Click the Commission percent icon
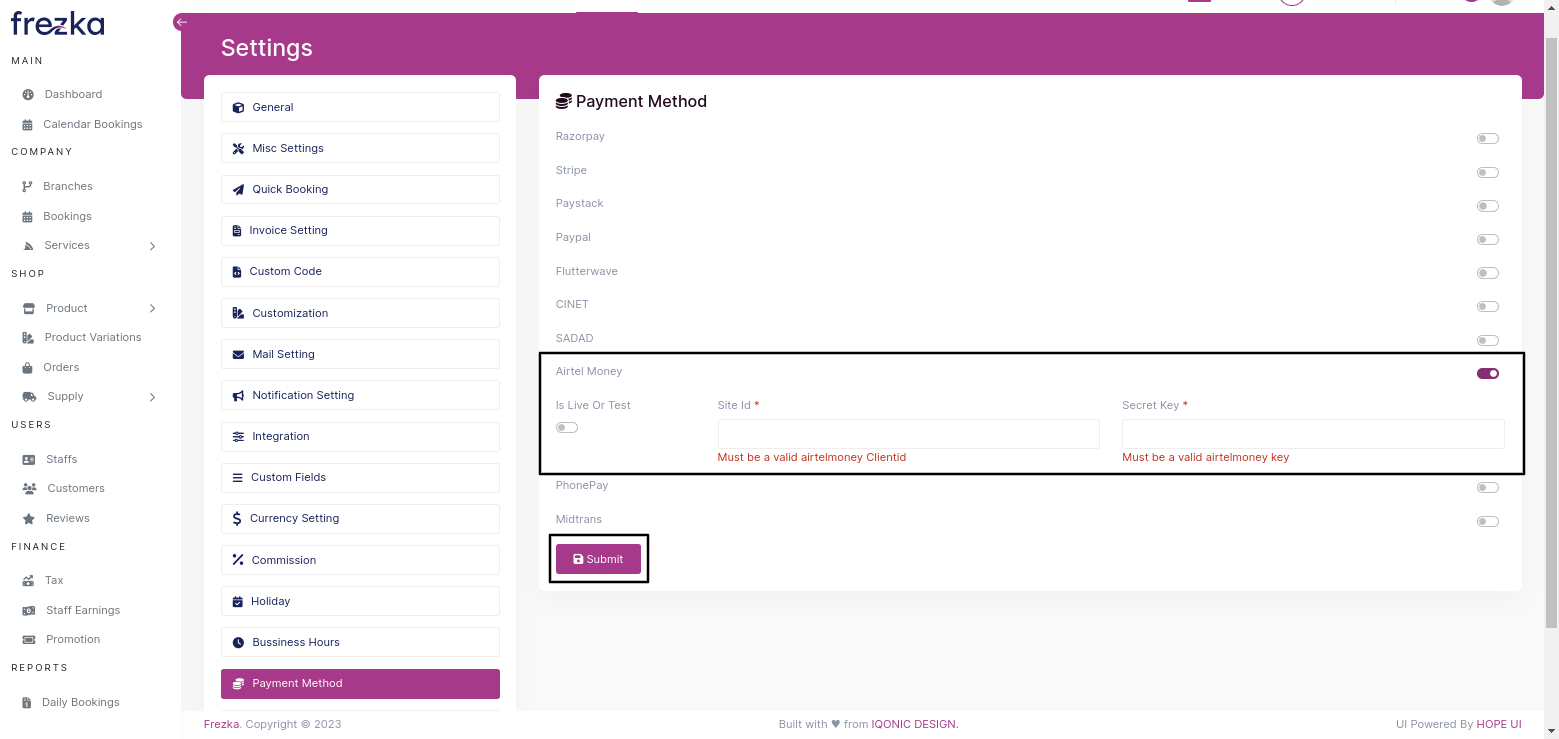 click(238, 560)
